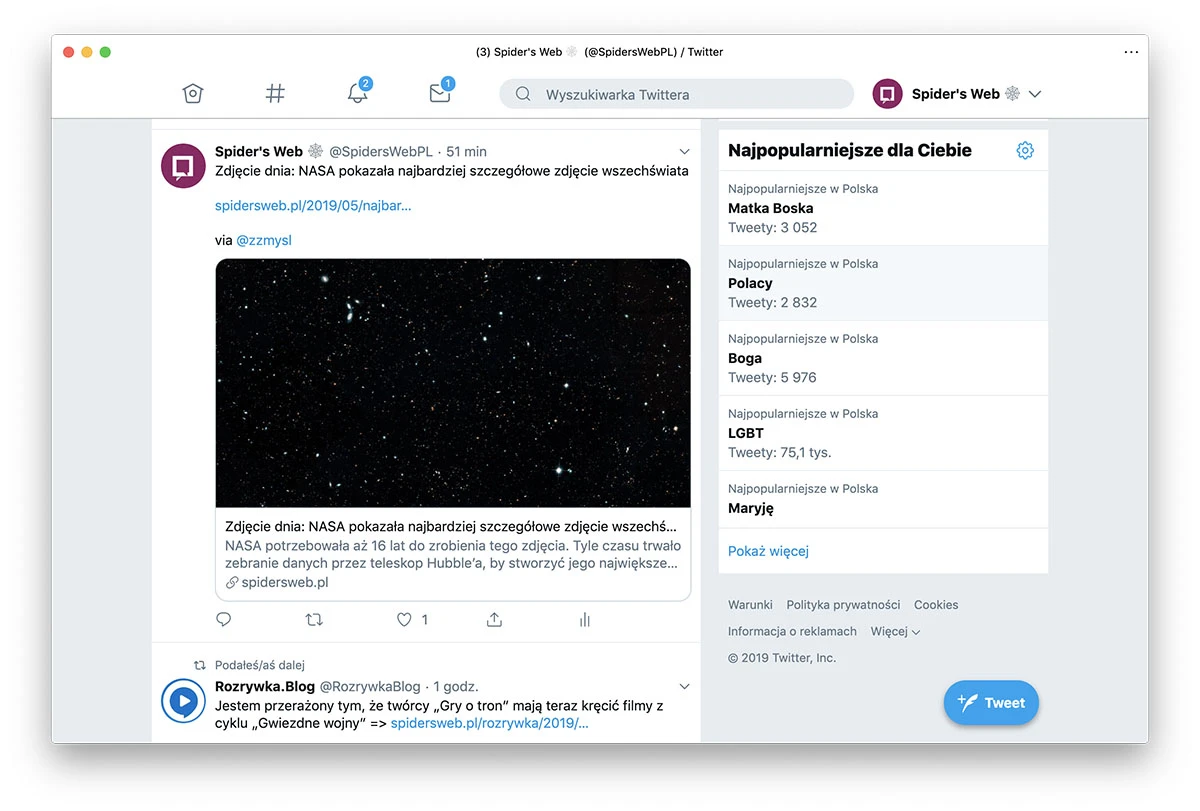Open the @zzmysl mention link

[x=264, y=240]
